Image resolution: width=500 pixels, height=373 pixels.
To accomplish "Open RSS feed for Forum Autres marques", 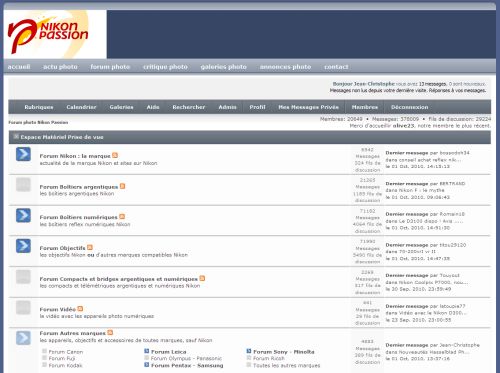I will point(110,332).
